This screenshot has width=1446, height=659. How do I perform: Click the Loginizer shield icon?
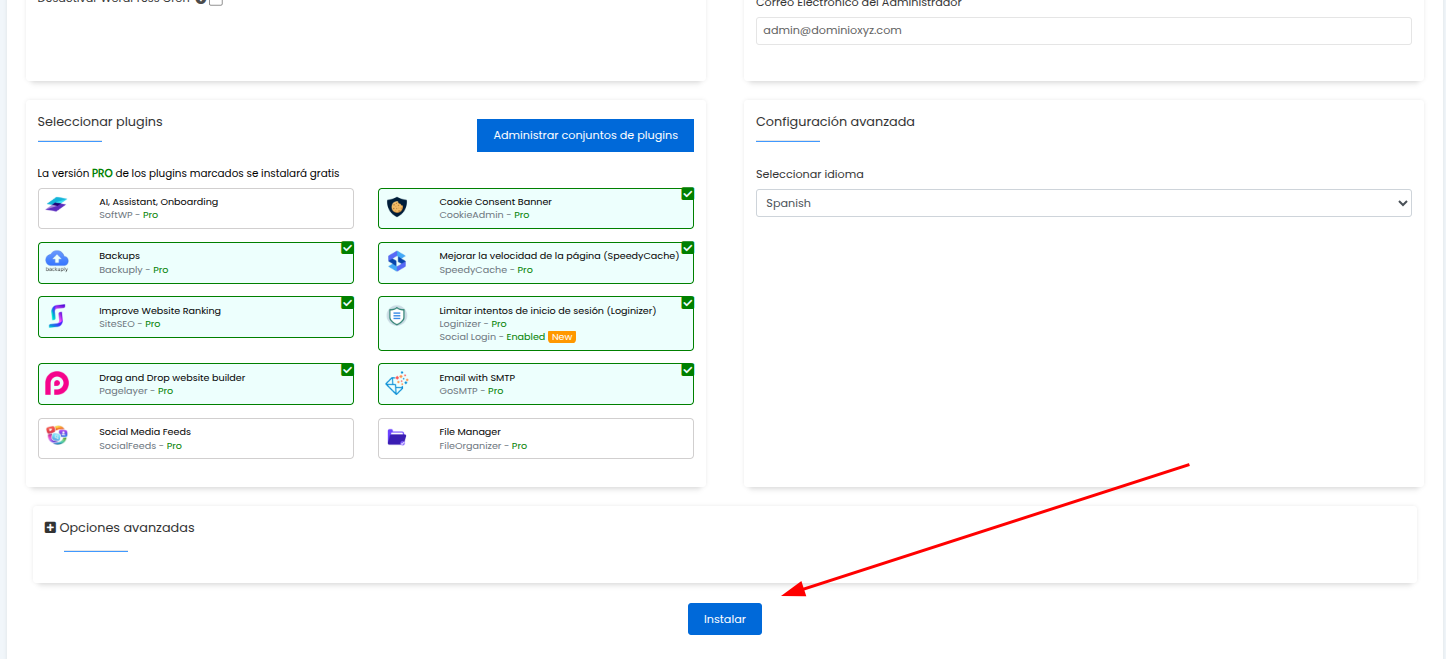[397, 316]
